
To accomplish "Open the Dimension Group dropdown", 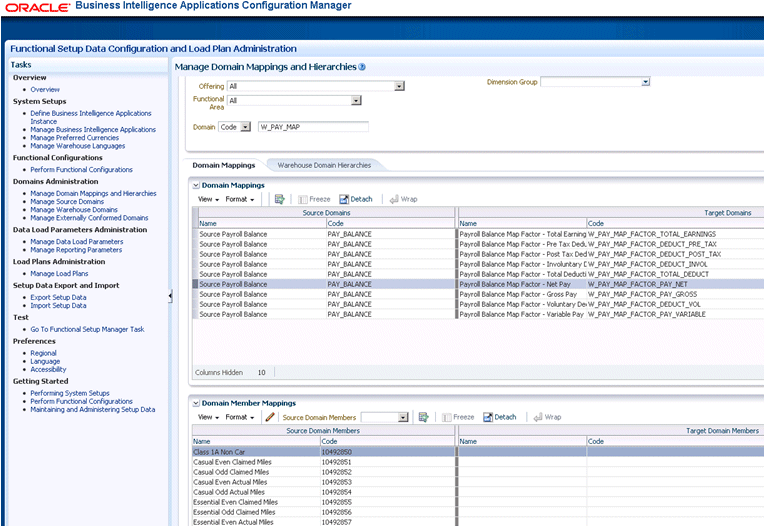I will (x=646, y=82).
